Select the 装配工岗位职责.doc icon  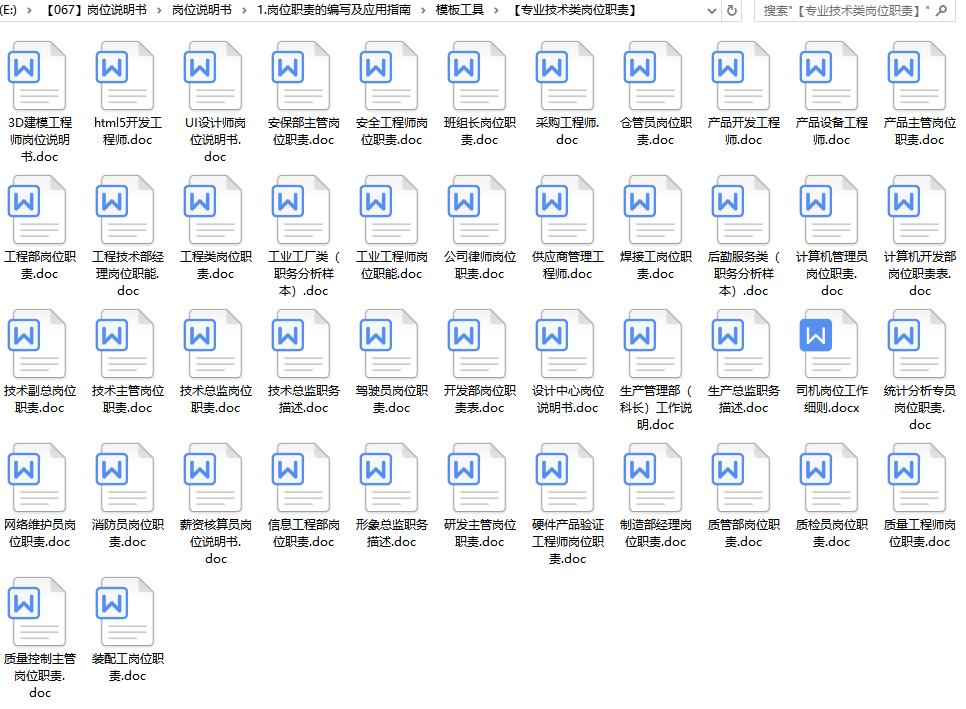point(125,611)
